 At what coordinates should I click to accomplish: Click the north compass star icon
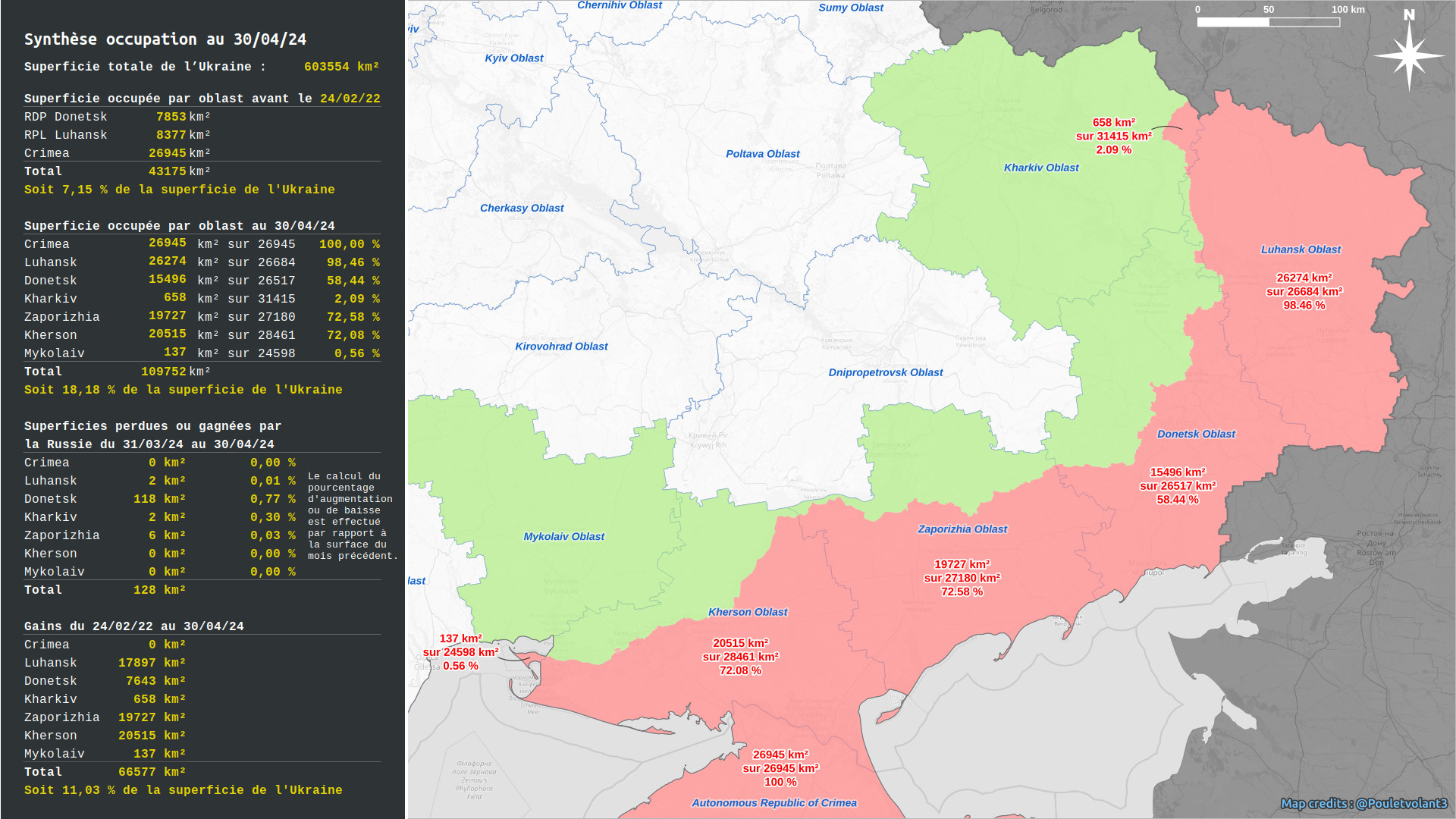click(x=1408, y=55)
